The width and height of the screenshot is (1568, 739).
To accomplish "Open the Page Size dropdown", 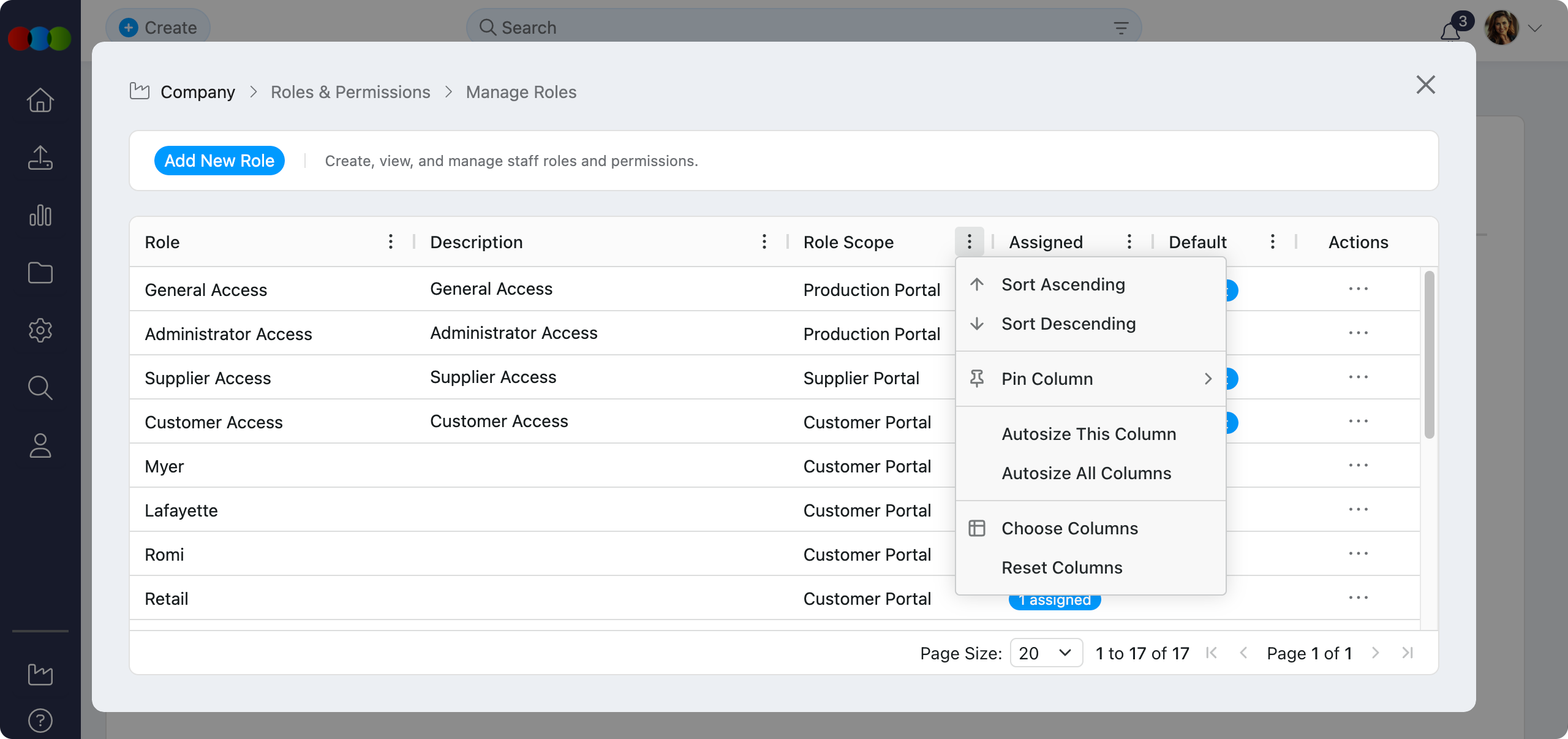I will pos(1046,653).
